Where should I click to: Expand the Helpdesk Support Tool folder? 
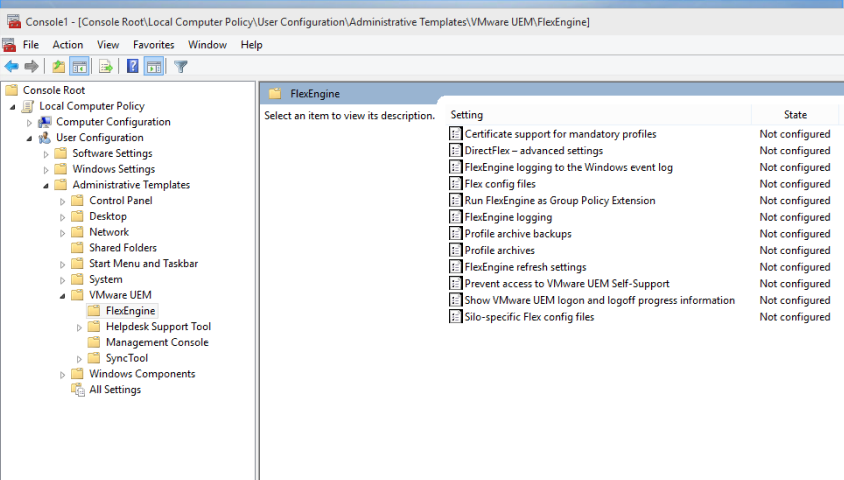[79, 327]
